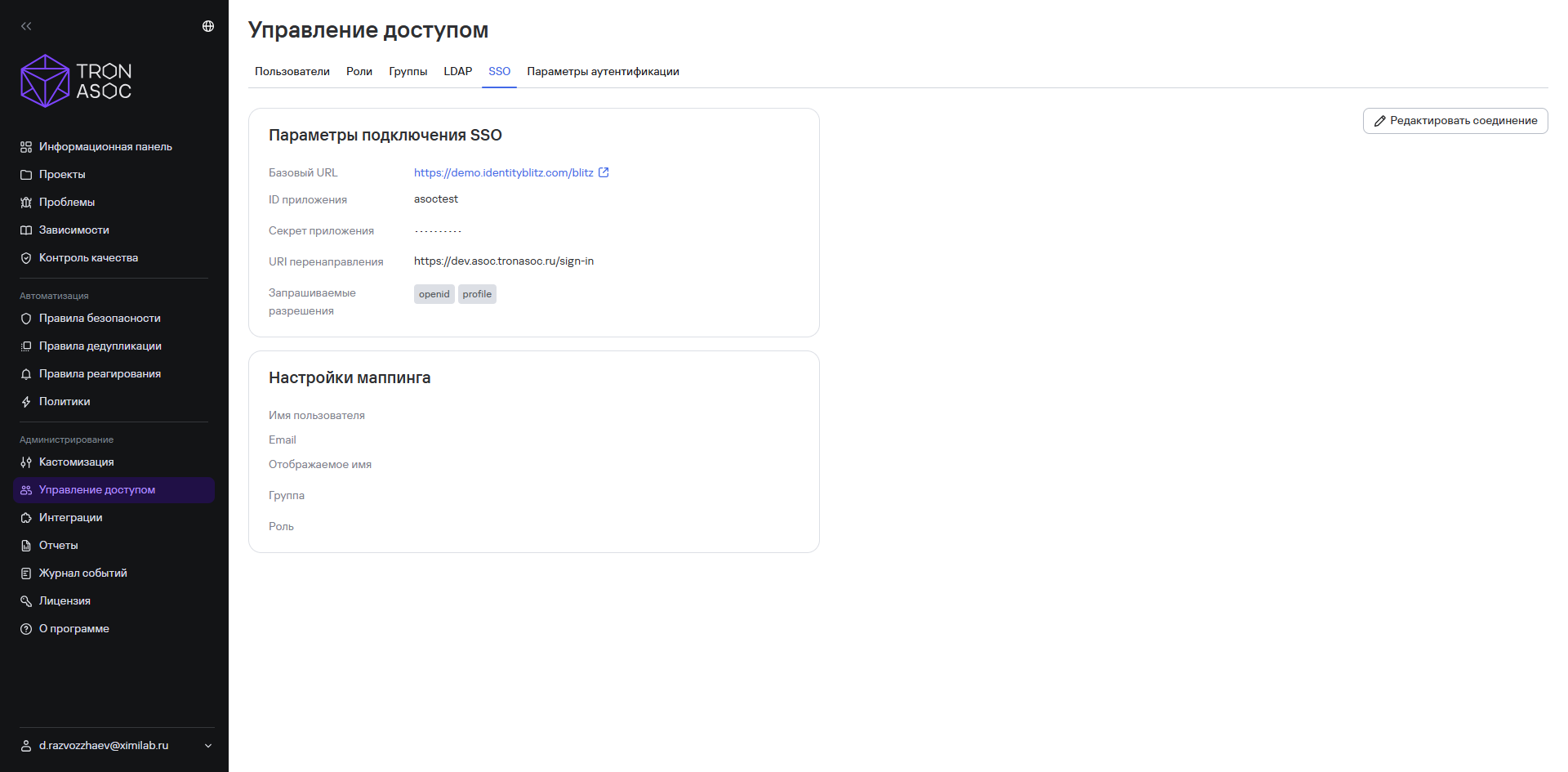Click the profile permission tag
This screenshot has height=772, width=1568.
(x=477, y=294)
